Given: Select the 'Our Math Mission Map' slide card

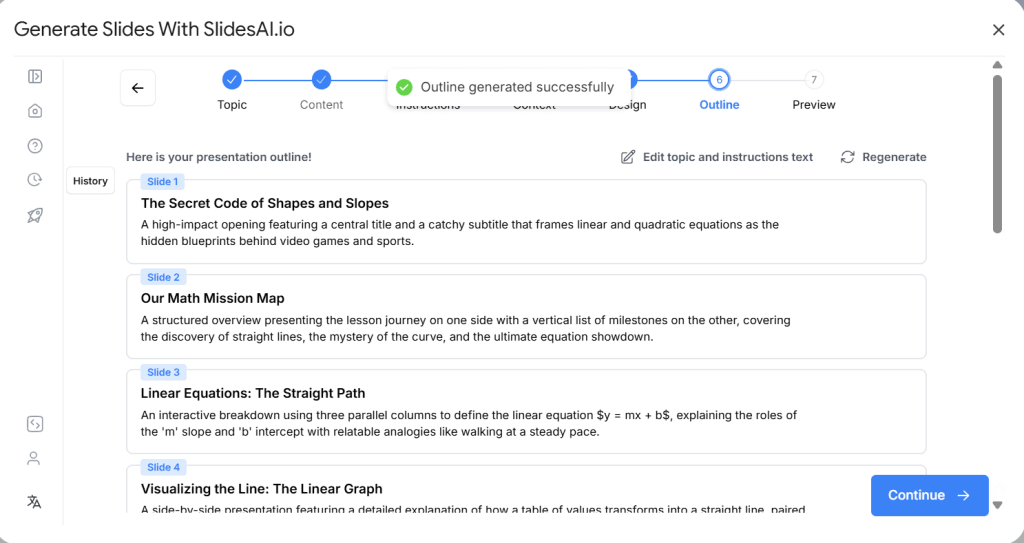Looking at the screenshot, I should click(526, 317).
